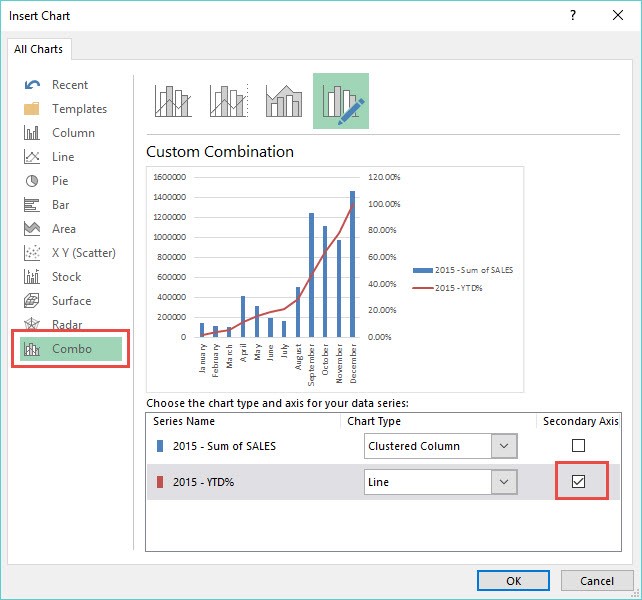The width and height of the screenshot is (642, 600).
Task: Click OK to insert the chart
Action: click(513, 581)
